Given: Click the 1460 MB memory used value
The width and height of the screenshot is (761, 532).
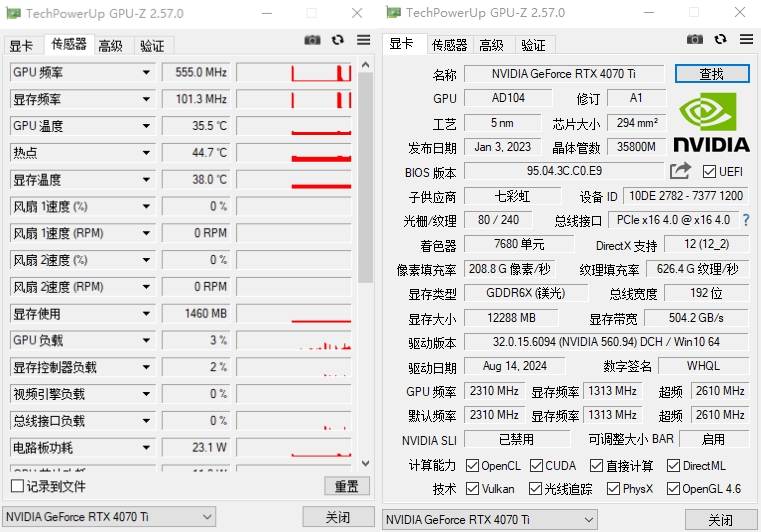Looking at the screenshot, I should (x=195, y=314).
